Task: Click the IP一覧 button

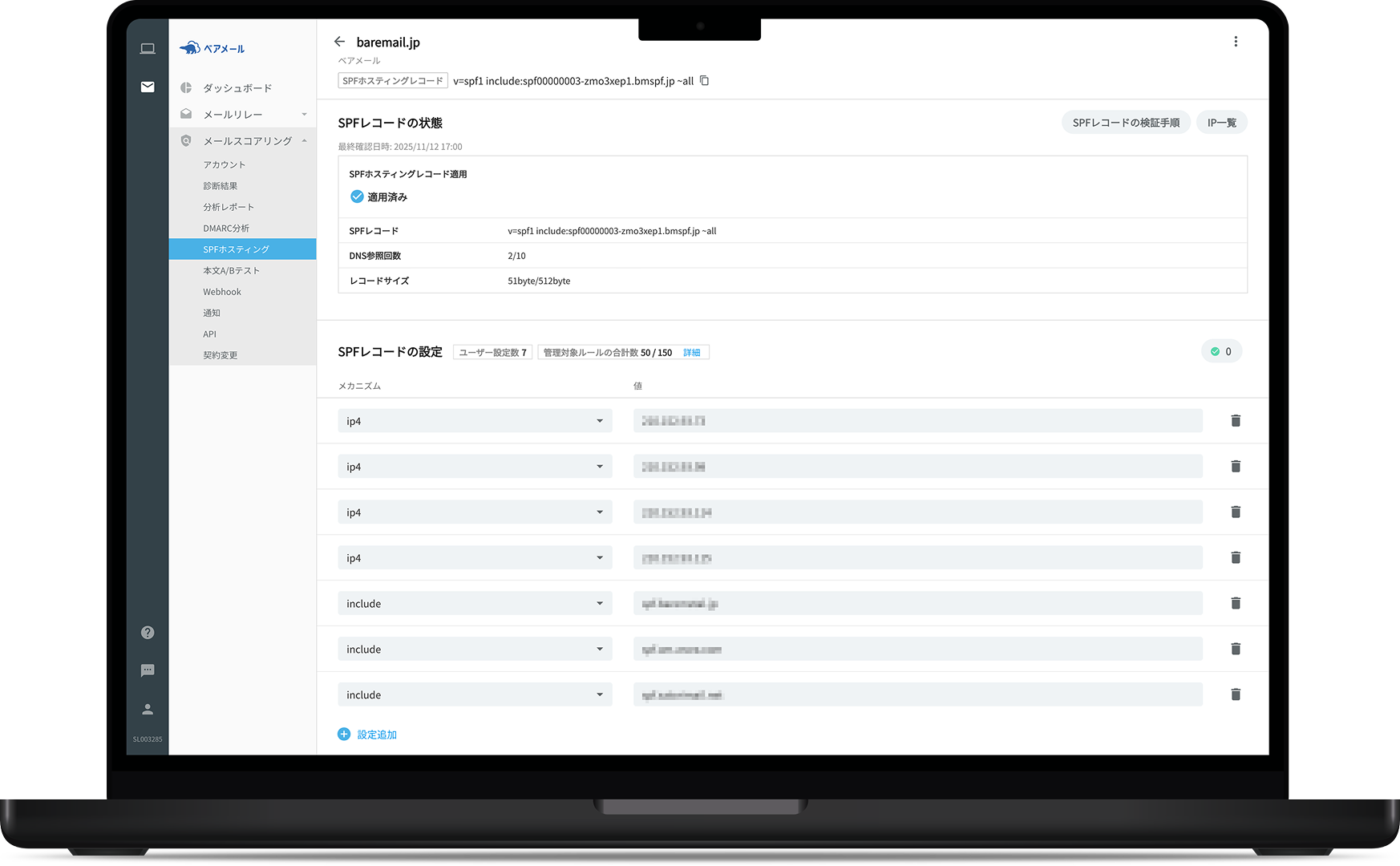Action: tap(1222, 123)
